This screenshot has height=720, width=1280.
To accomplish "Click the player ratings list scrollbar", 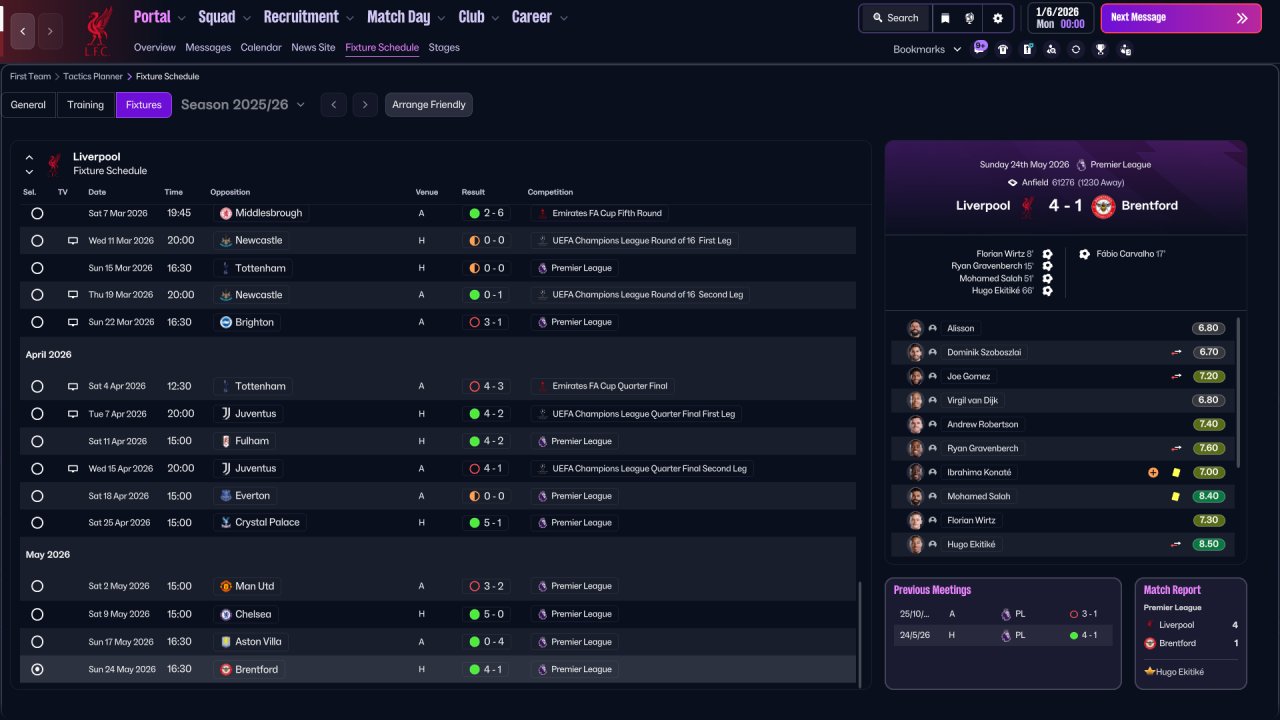I will pyautogui.click(x=1238, y=392).
